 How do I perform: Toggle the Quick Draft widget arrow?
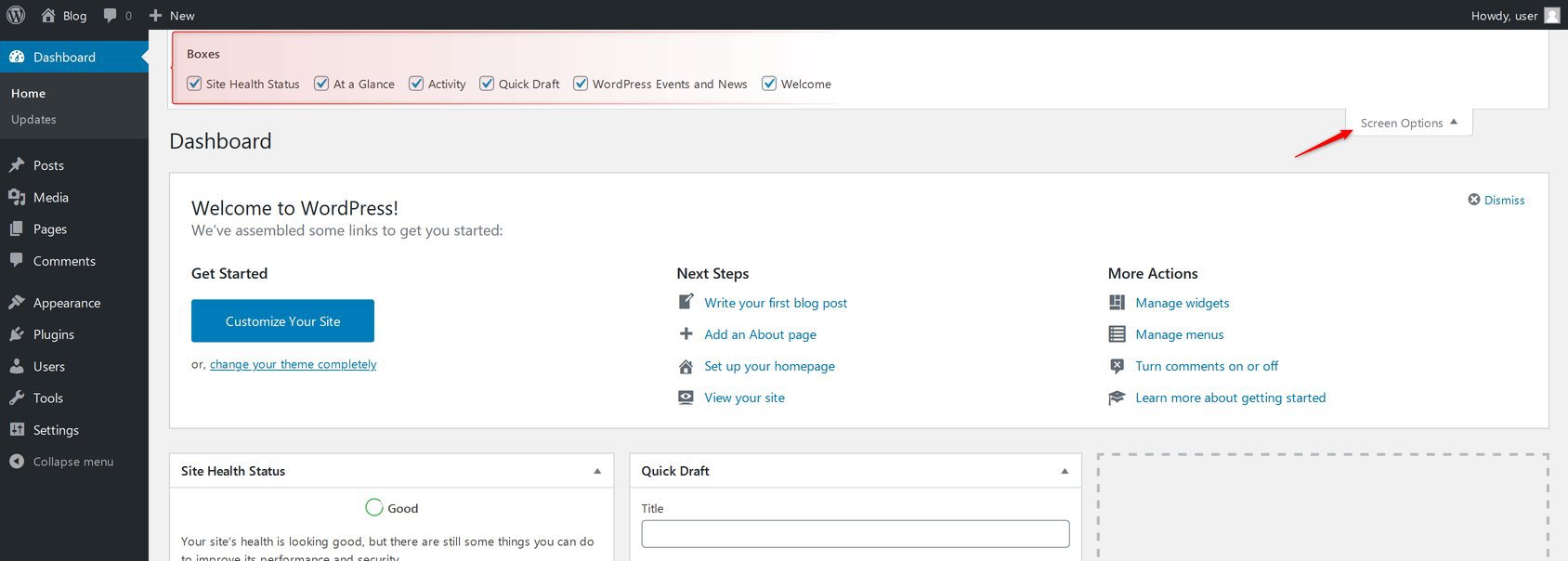pyautogui.click(x=1065, y=471)
